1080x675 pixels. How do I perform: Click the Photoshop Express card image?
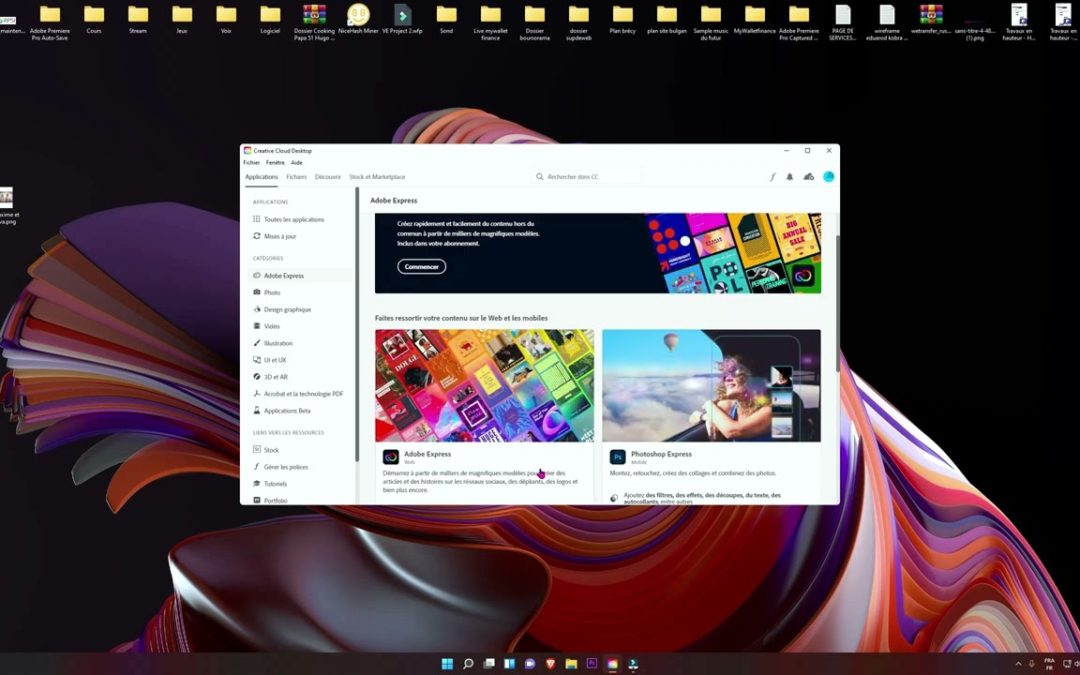[x=712, y=386]
